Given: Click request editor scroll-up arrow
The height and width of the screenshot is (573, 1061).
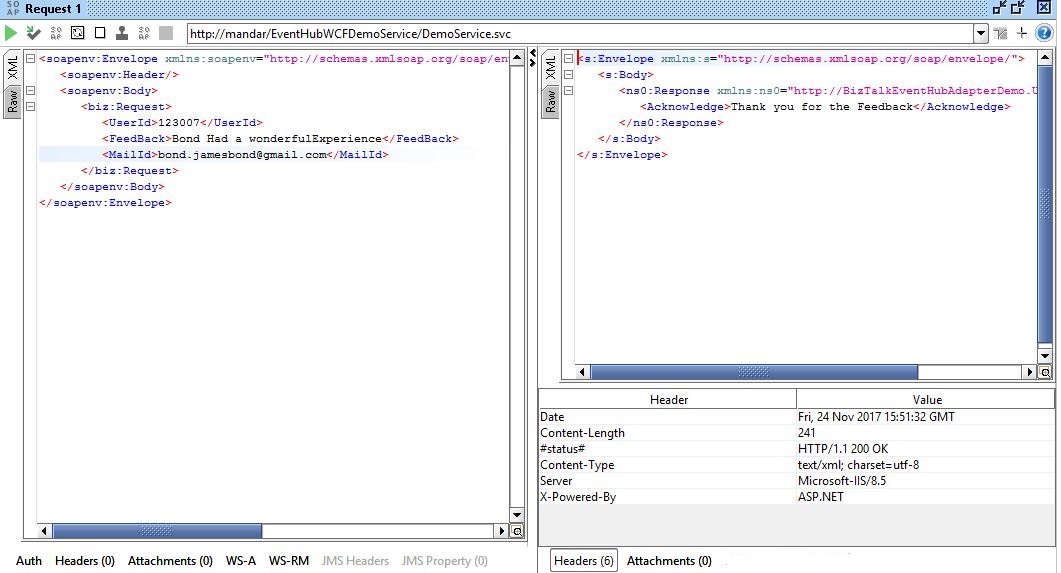Looking at the screenshot, I should (517, 59).
